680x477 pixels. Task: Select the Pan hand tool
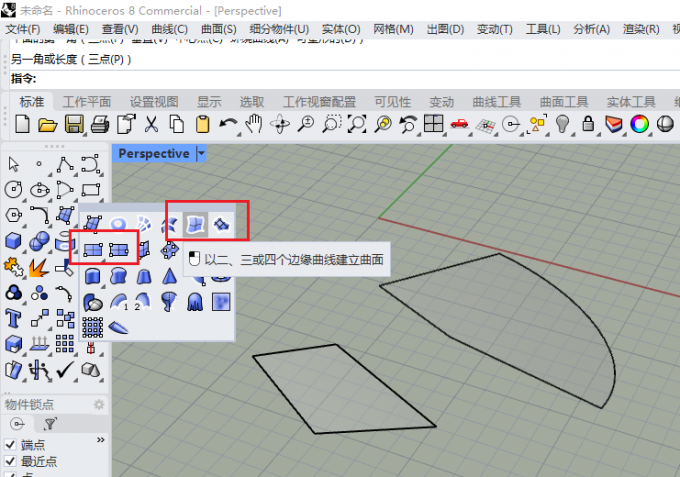[x=254, y=124]
